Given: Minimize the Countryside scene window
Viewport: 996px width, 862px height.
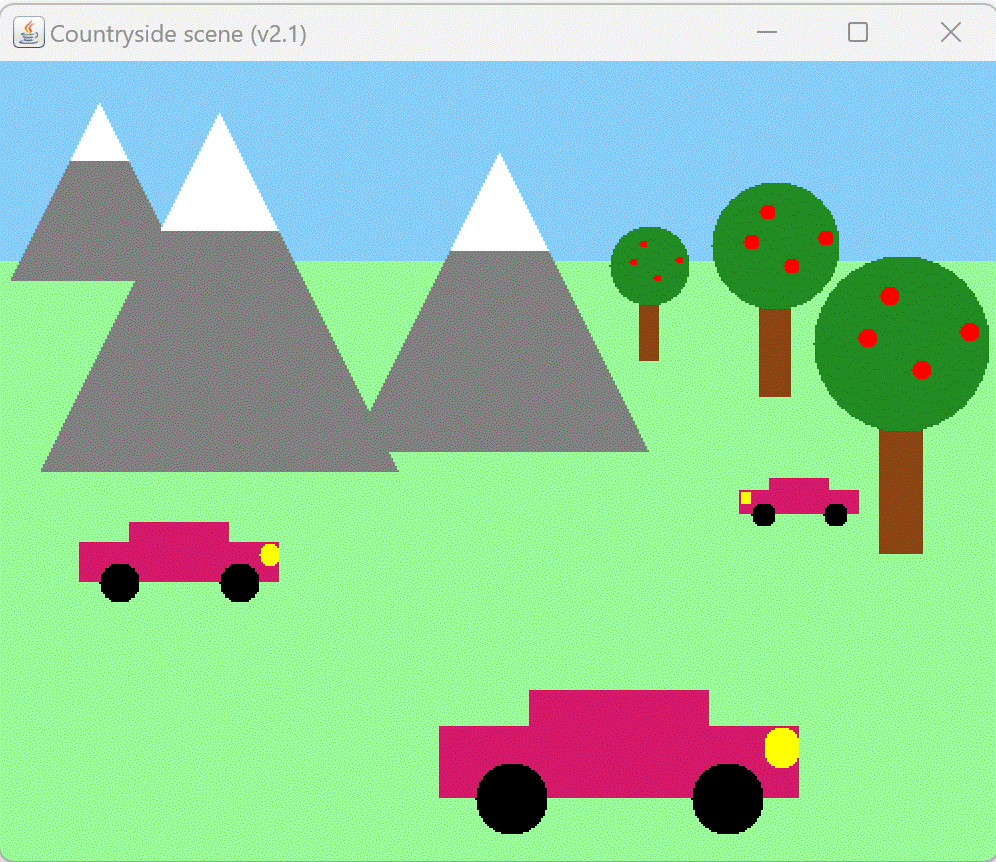Looking at the screenshot, I should (767, 32).
